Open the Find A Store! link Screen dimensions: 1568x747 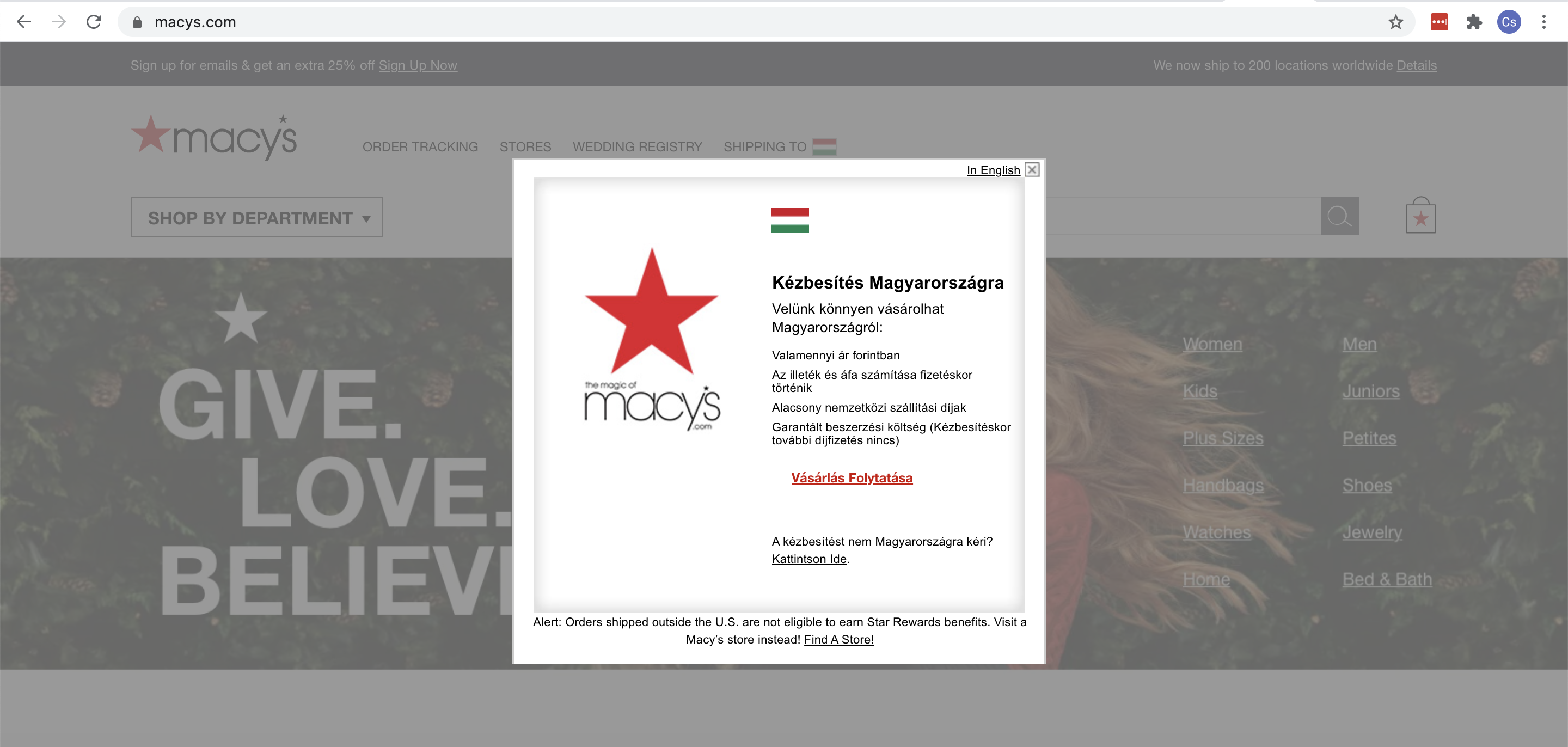tap(839, 639)
